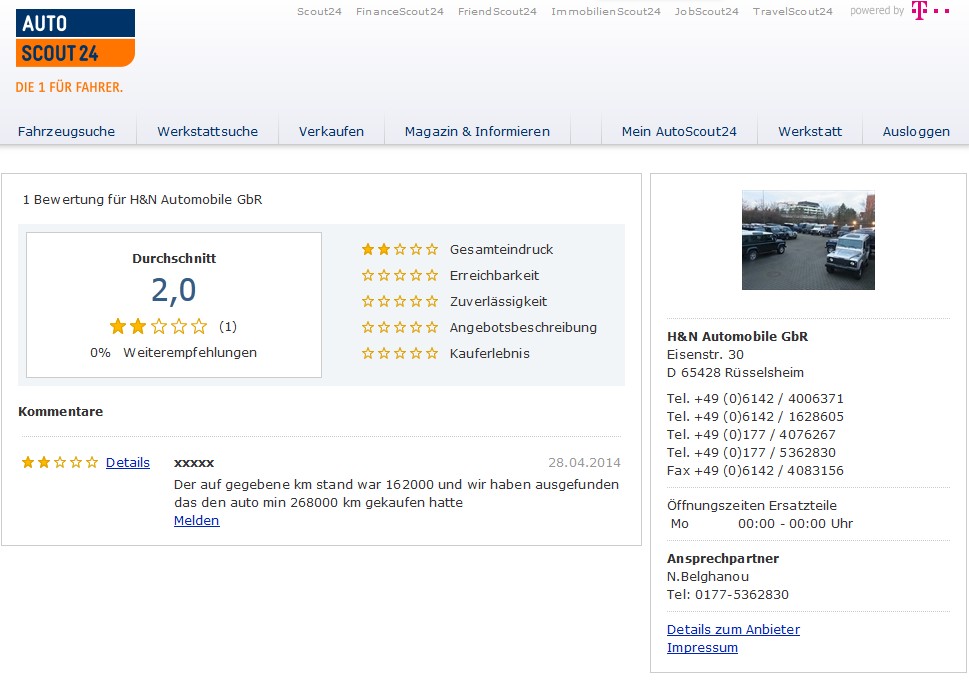Open the Fahrzeugsuche menu
The width and height of the screenshot is (969, 682).
coord(66,132)
